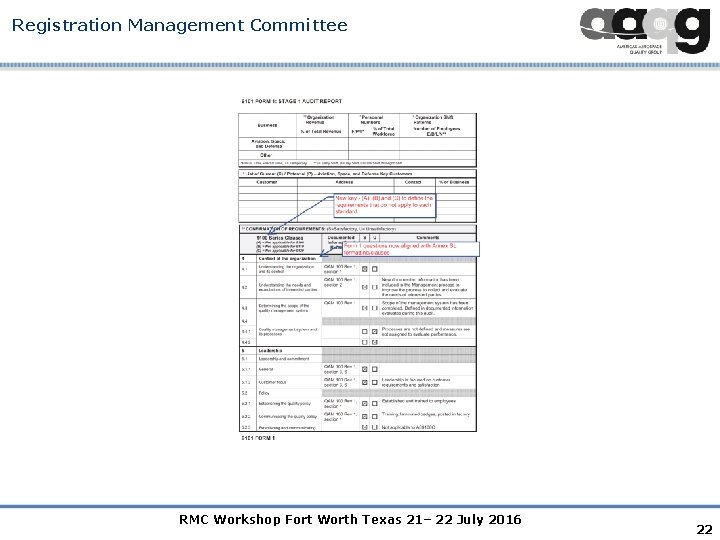Open the Stage 1 Audit Report form image
The height and width of the screenshot is (540, 720).
click(358, 270)
